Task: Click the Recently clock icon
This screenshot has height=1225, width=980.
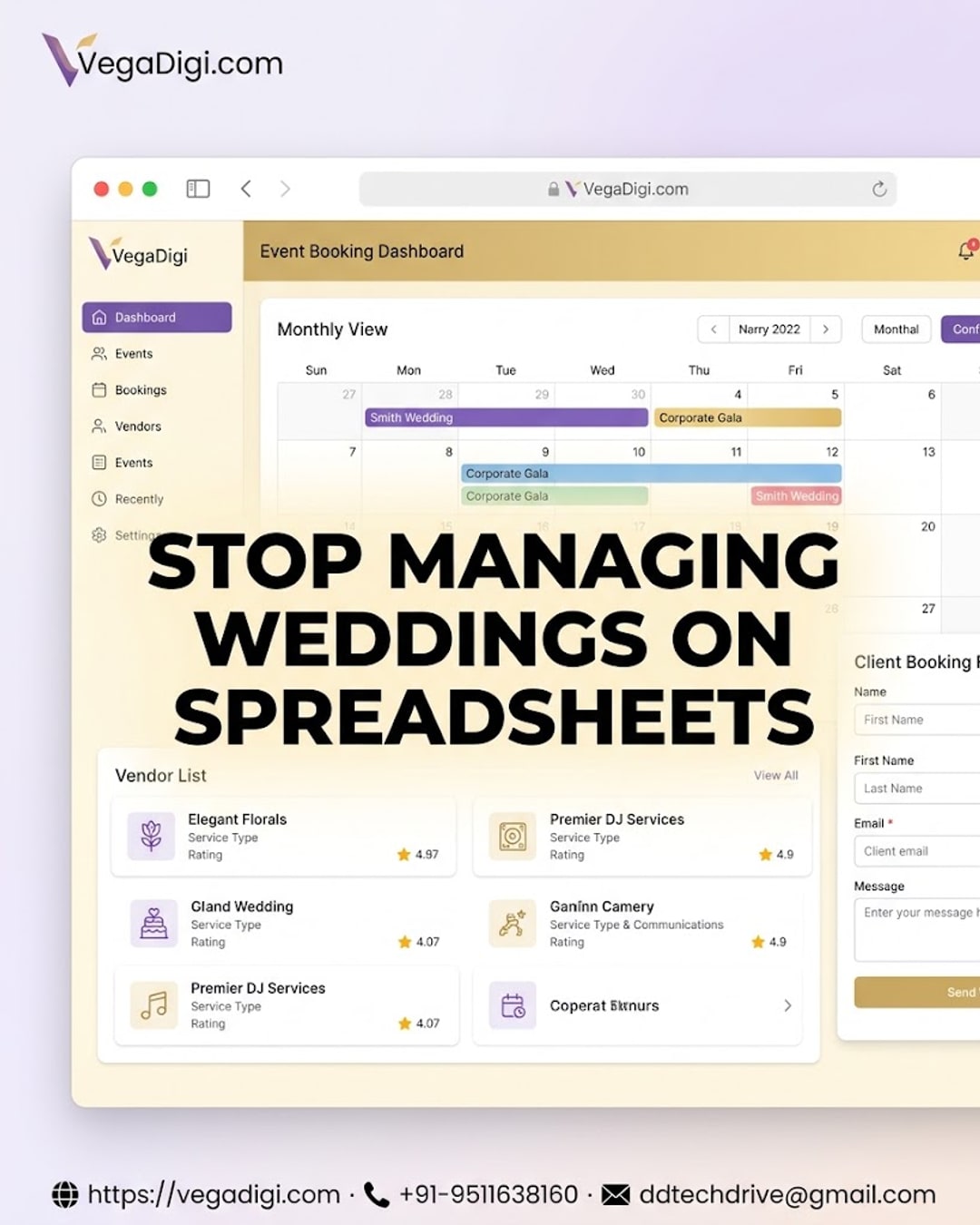Action: coord(99,499)
